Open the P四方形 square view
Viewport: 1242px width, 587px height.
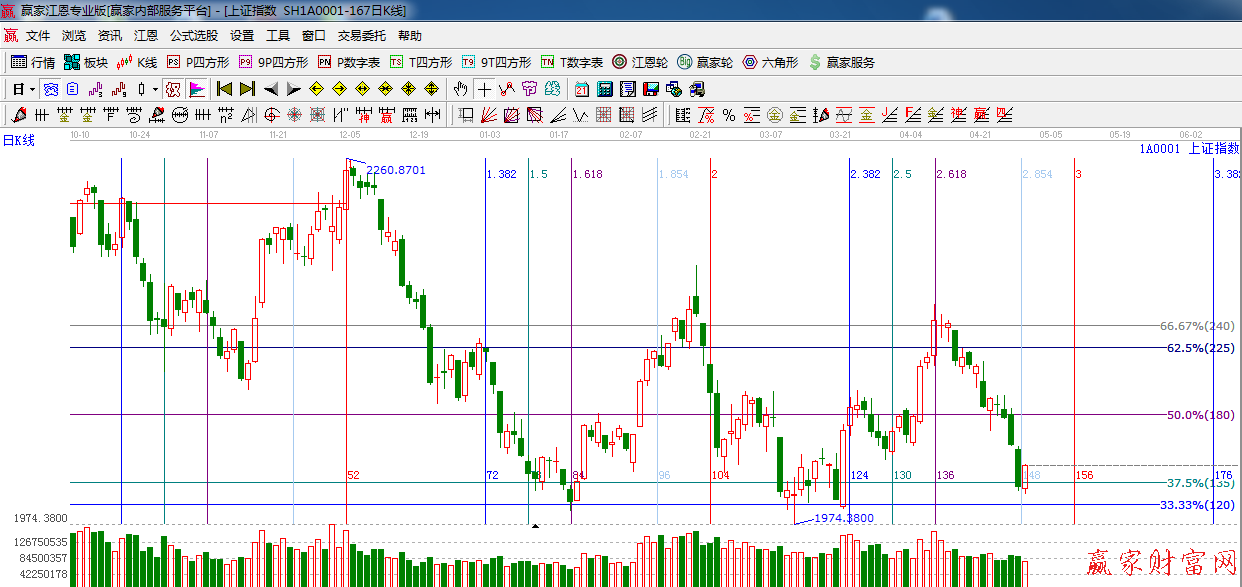click(198, 62)
